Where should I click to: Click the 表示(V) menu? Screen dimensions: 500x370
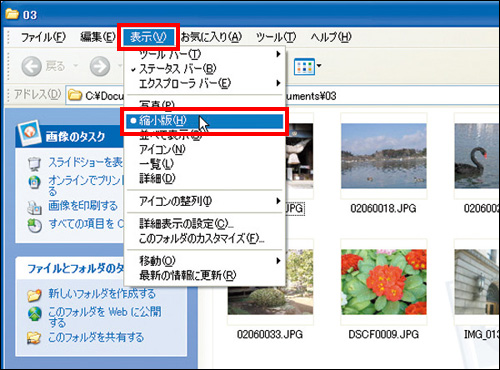(x=148, y=37)
